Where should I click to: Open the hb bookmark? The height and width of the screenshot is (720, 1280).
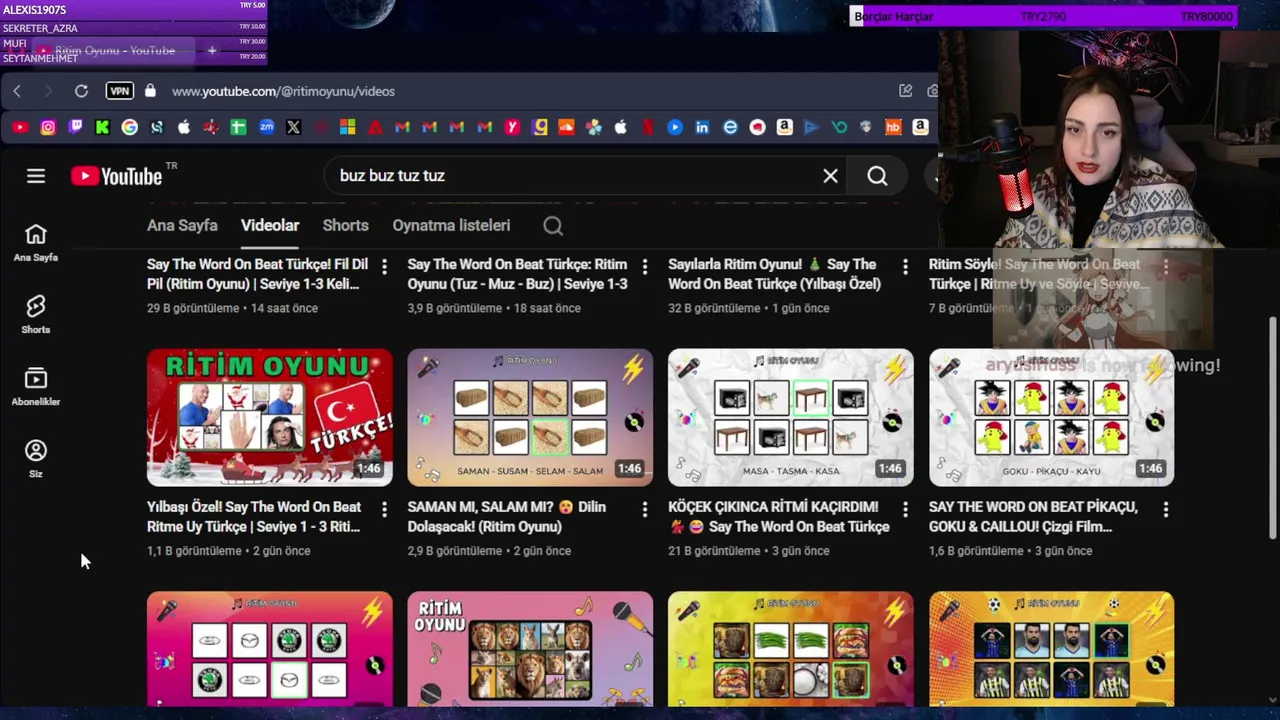893,127
